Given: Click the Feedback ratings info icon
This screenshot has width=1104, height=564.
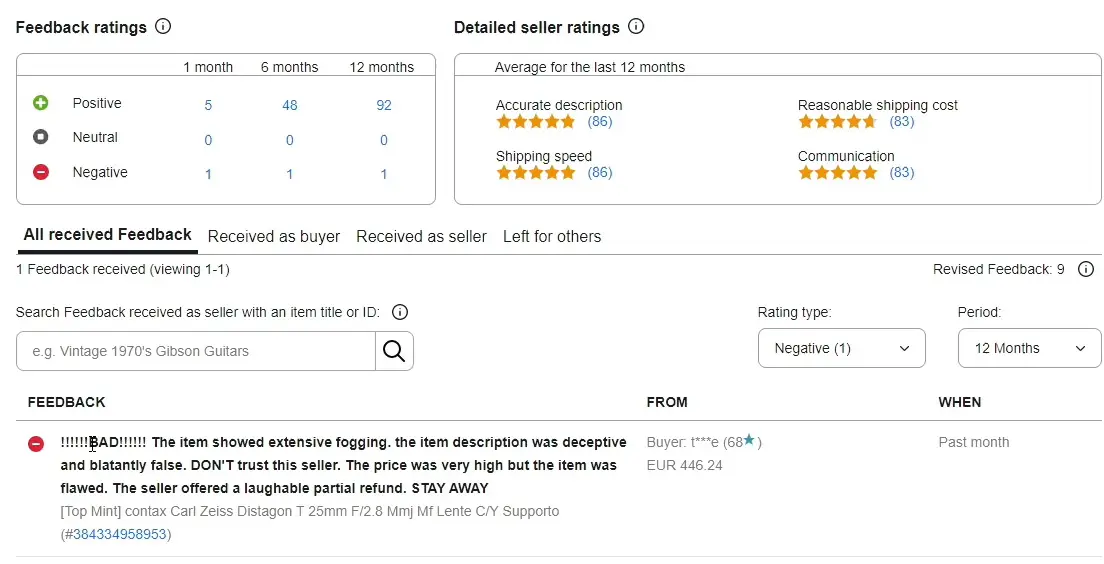Looking at the screenshot, I should click(163, 27).
